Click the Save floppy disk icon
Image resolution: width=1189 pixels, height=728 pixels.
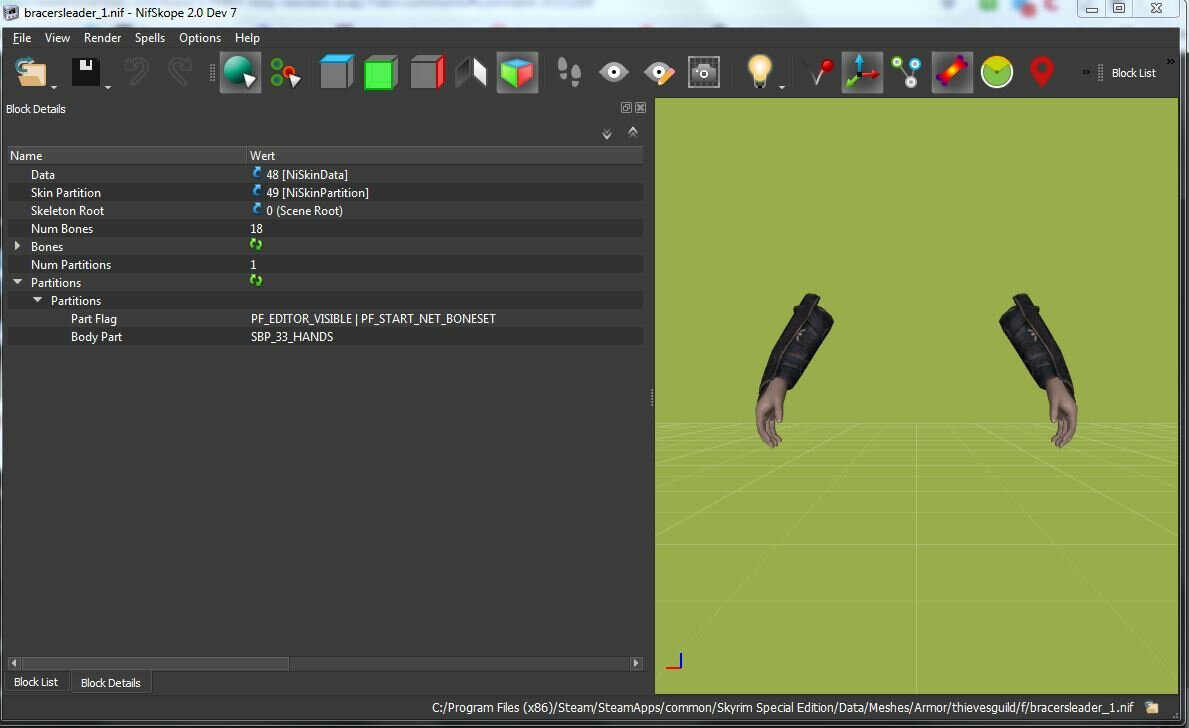pyautogui.click(x=86, y=72)
